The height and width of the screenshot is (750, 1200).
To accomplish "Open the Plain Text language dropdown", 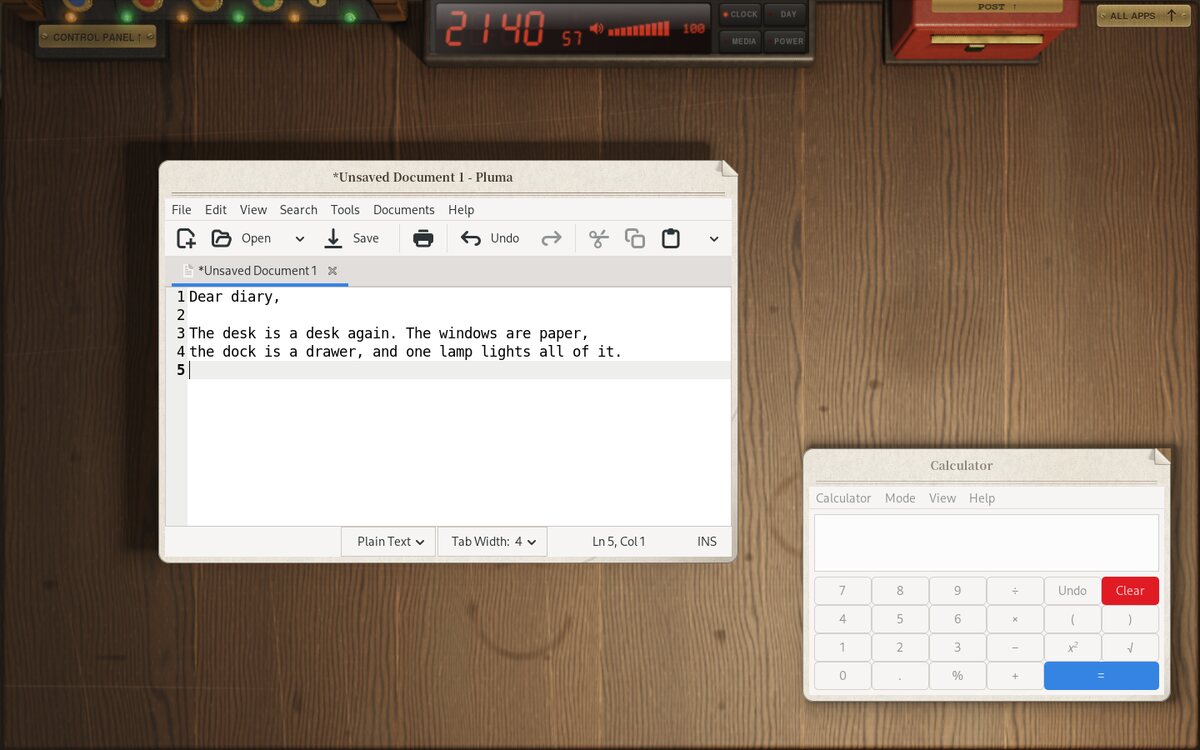I will pos(389,541).
